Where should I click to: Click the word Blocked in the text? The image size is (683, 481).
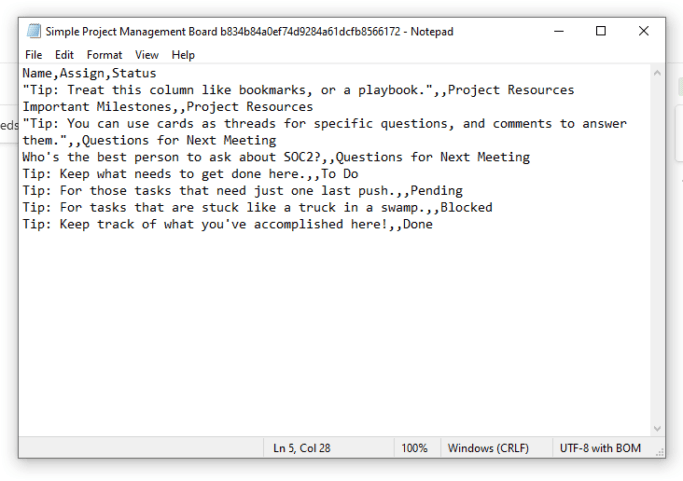point(466,207)
